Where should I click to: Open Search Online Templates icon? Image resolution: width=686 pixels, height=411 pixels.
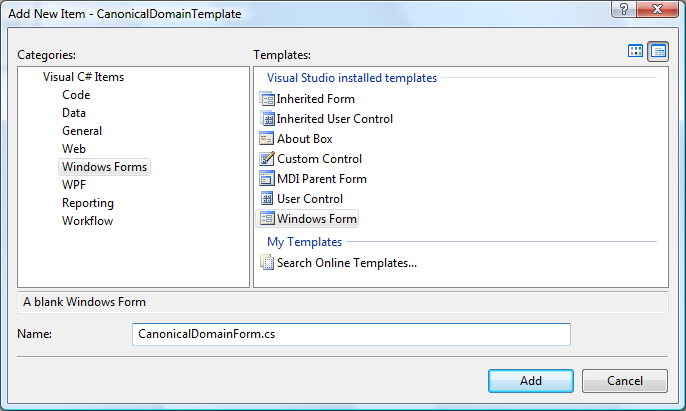[267, 263]
